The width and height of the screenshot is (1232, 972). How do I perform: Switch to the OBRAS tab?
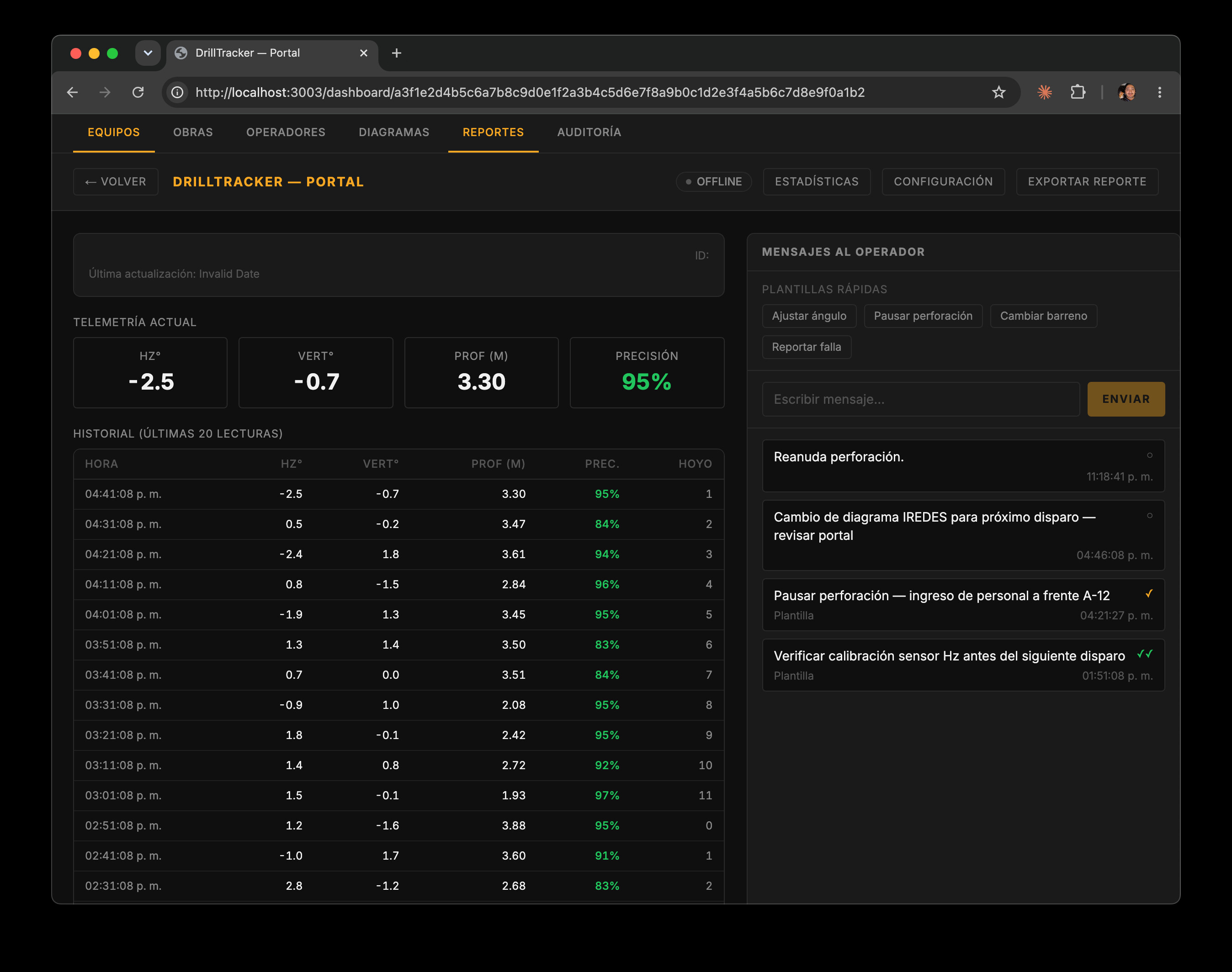tap(193, 132)
